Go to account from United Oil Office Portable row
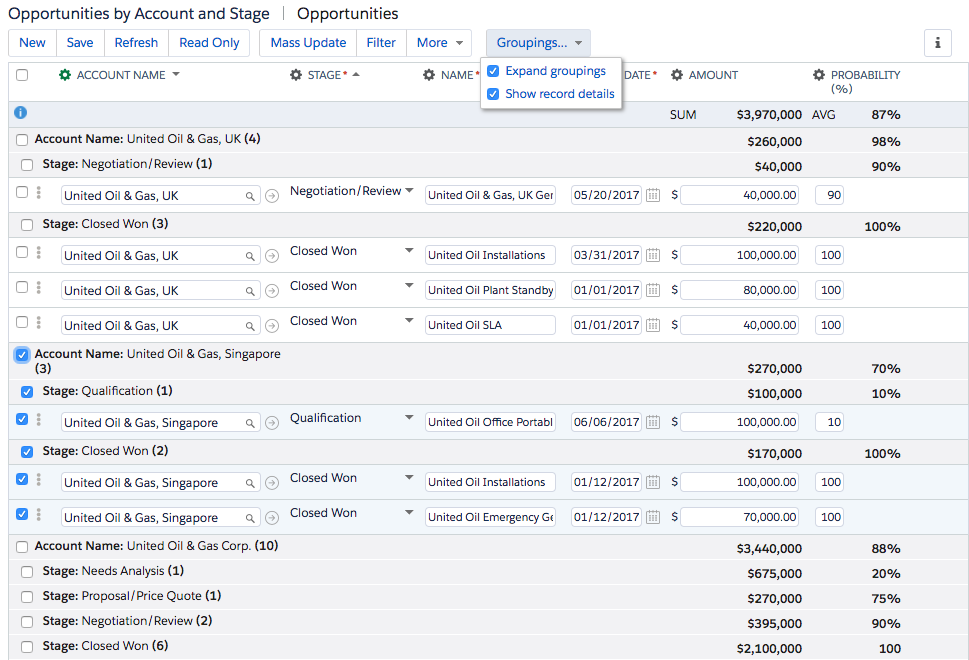The height and width of the screenshot is (660, 969). [272, 423]
